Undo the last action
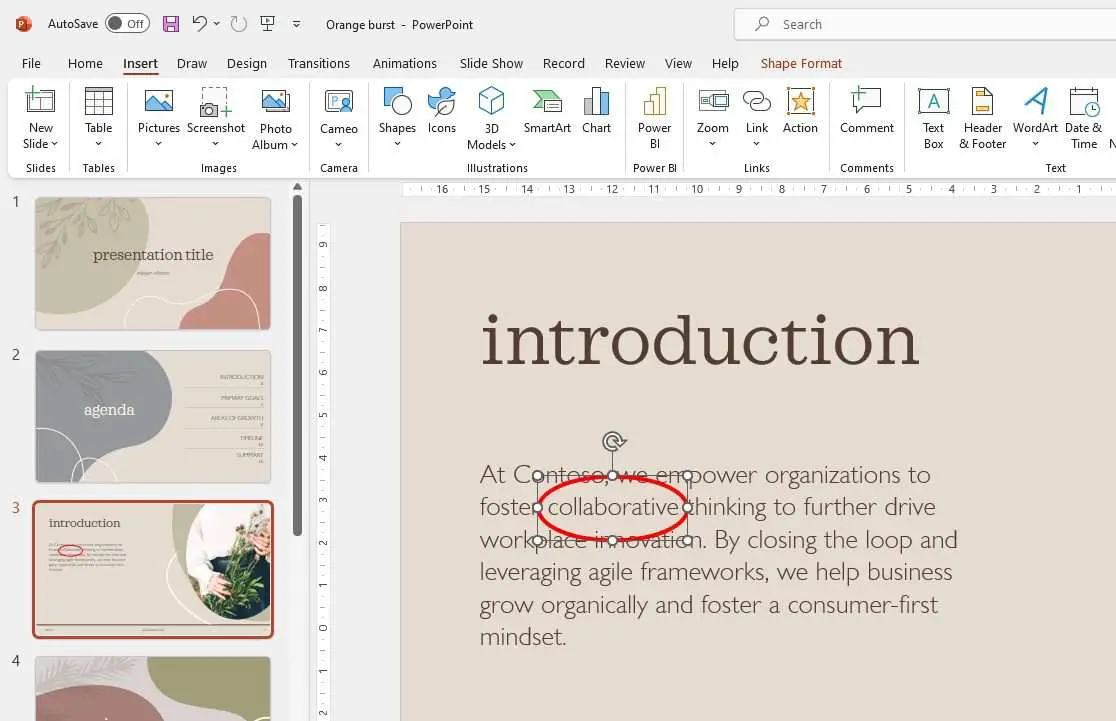Viewport: 1116px width, 721px height. pyautogui.click(x=199, y=23)
